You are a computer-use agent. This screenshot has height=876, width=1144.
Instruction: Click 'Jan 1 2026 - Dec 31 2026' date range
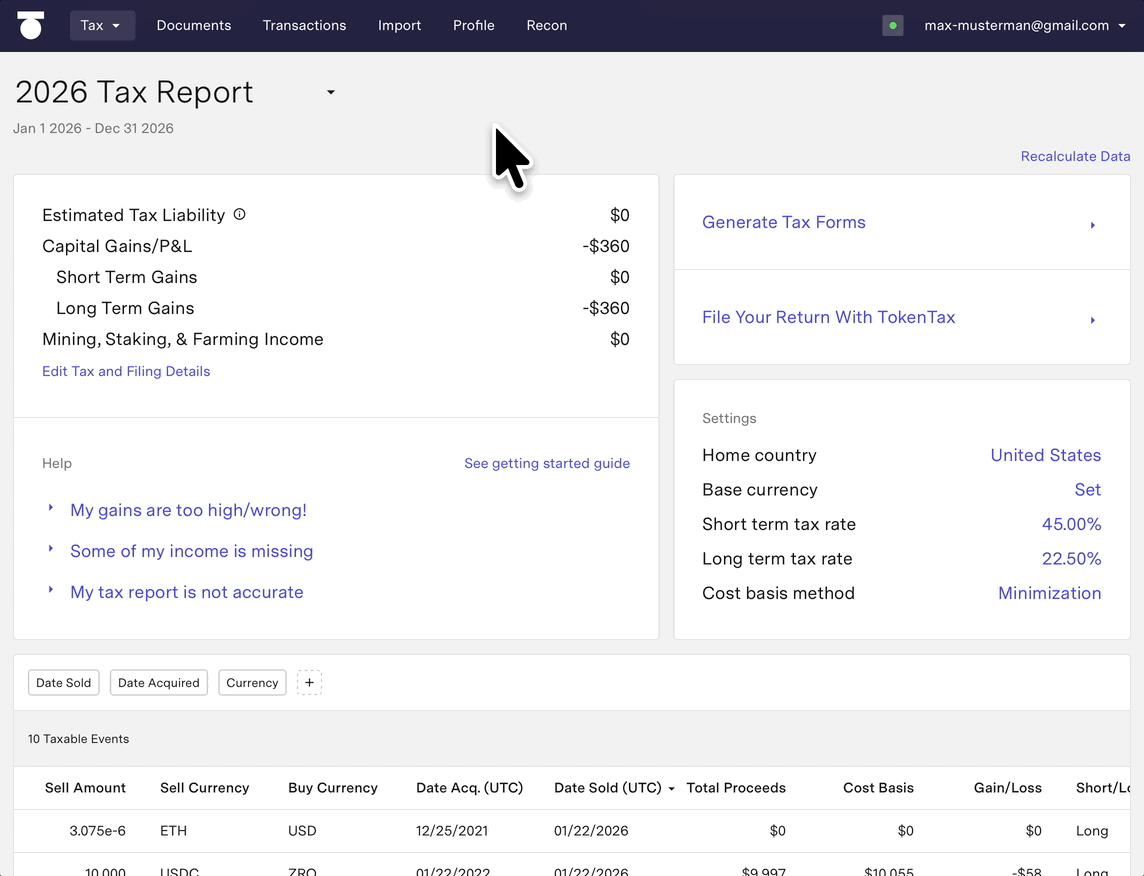tap(93, 128)
